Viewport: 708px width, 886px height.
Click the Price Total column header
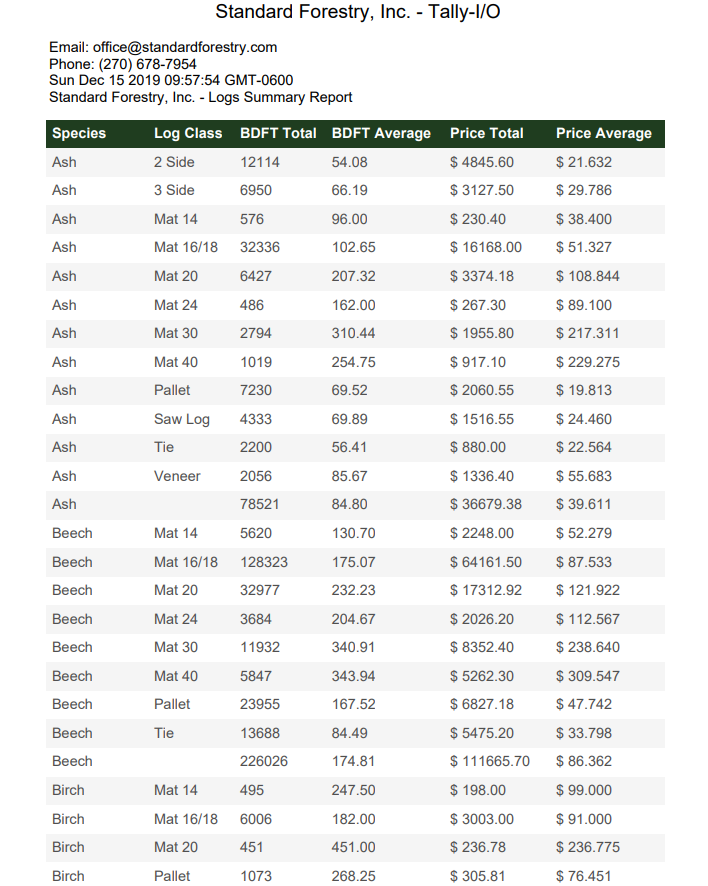coord(486,133)
